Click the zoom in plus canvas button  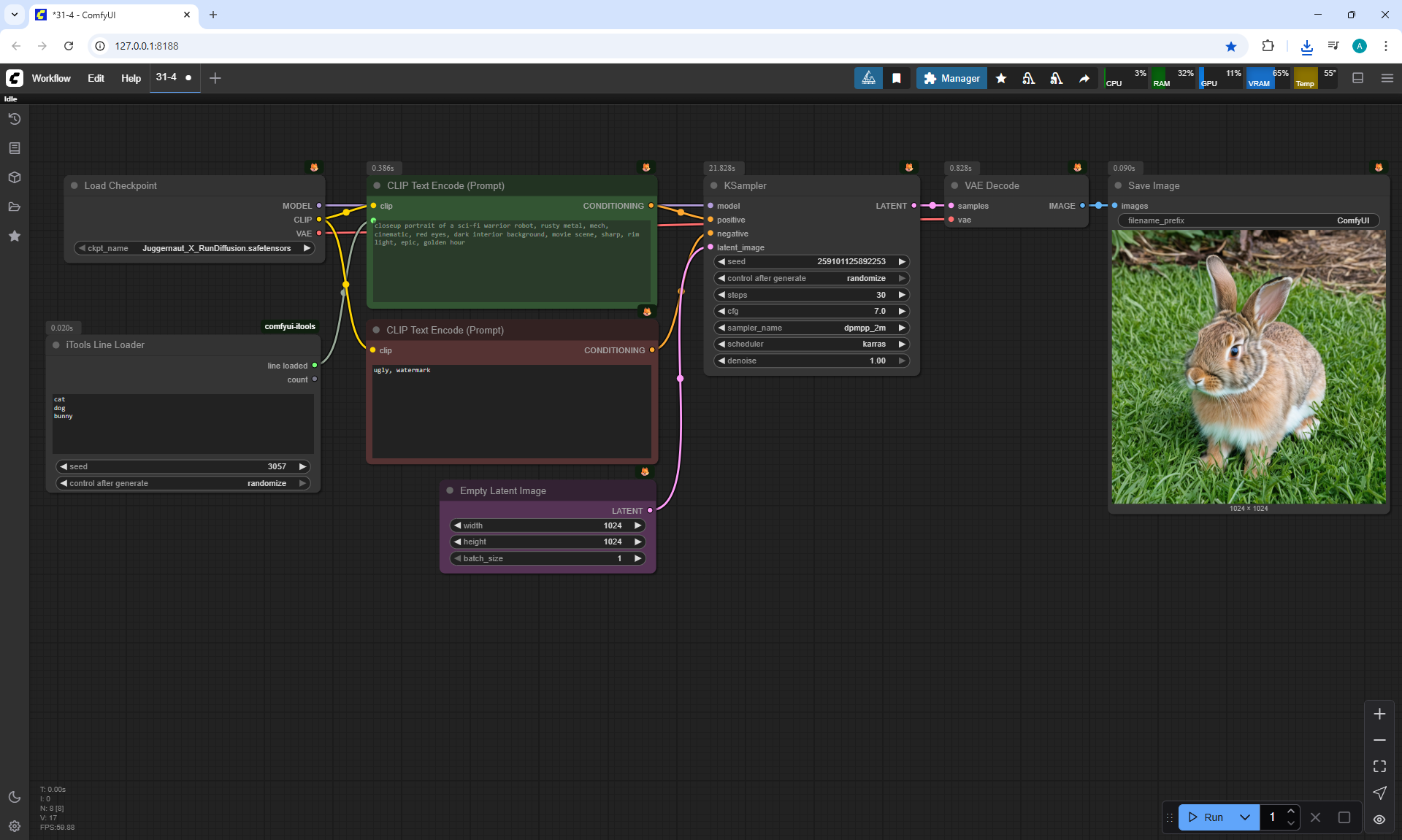1379,714
